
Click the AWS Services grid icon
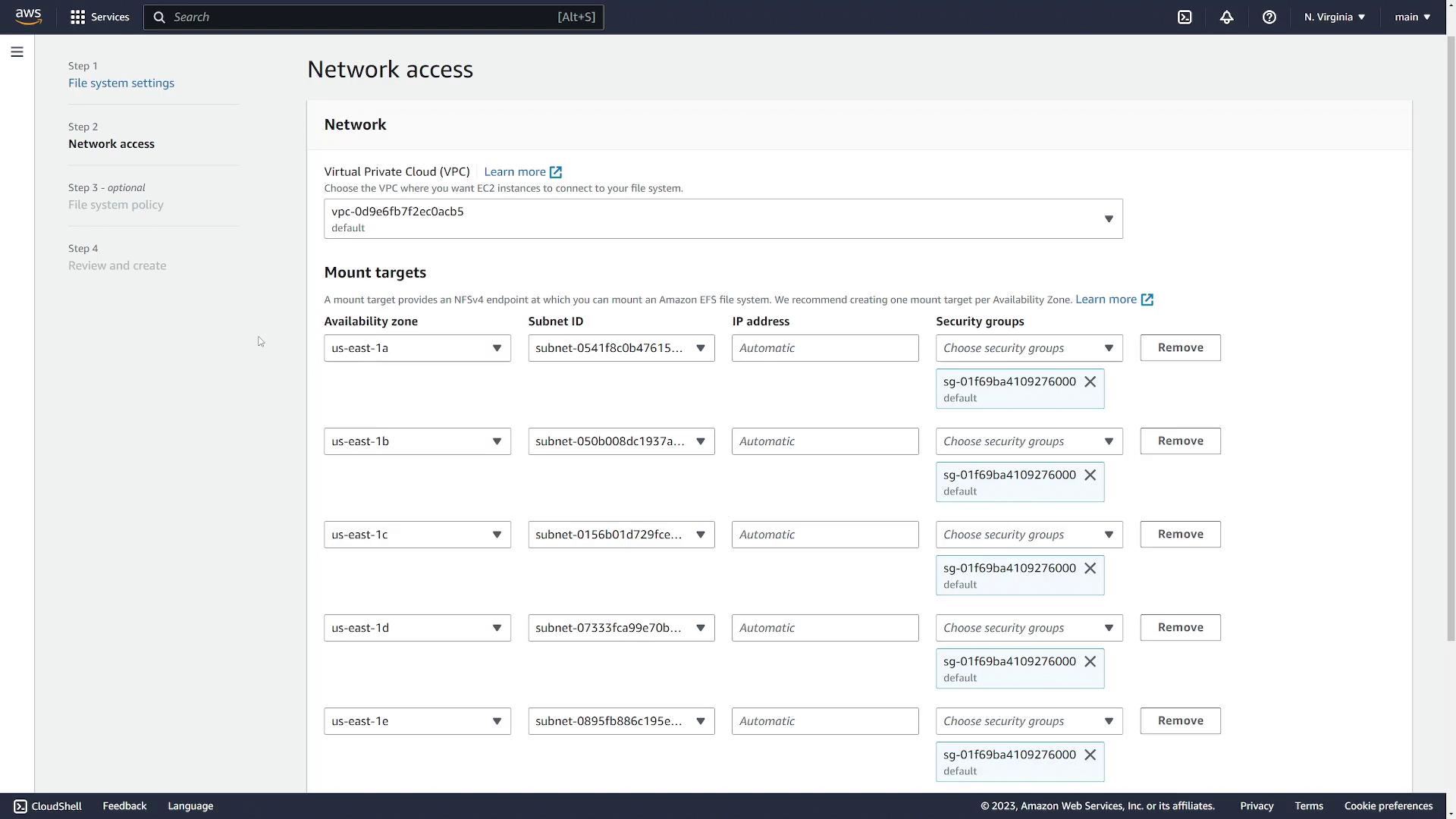pos(77,17)
